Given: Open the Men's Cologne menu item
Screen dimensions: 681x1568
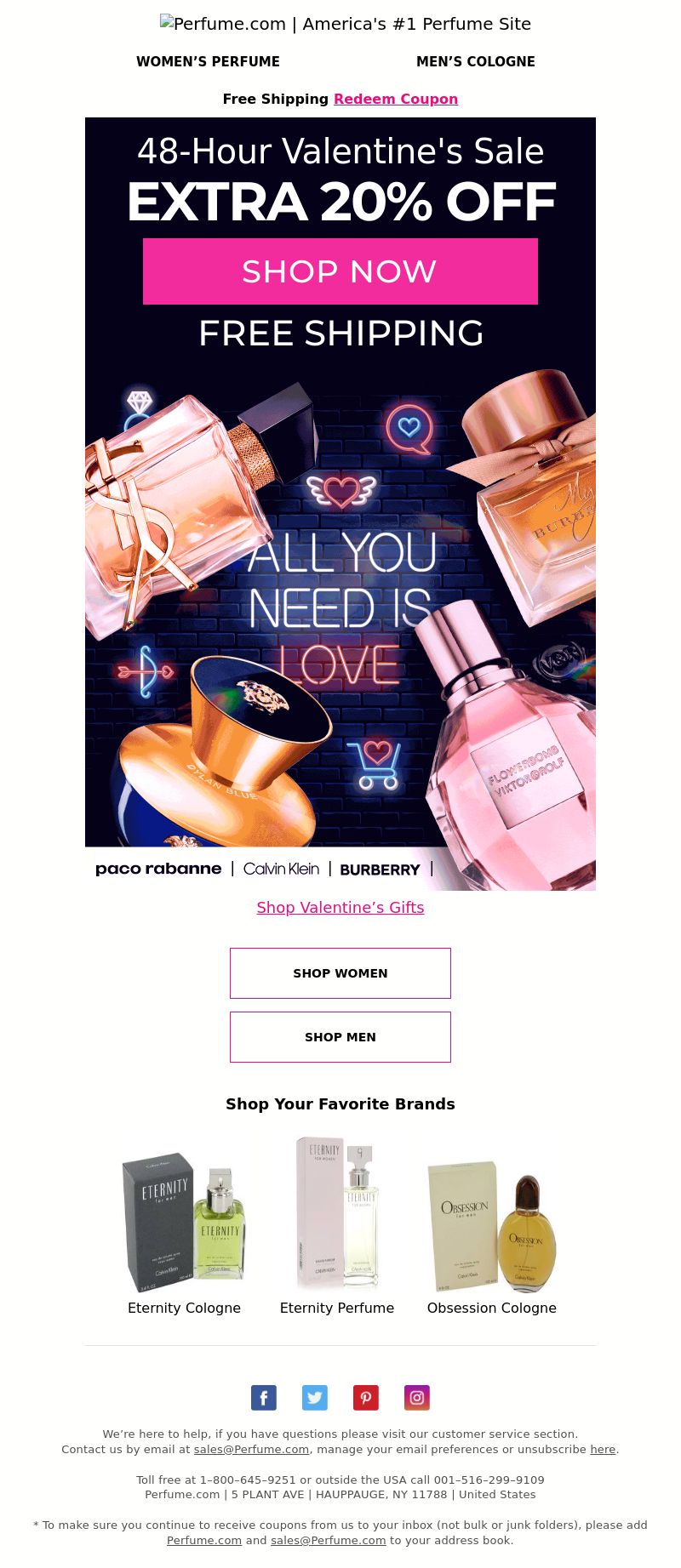Looking at the screenshot, I should pos(476,61).
